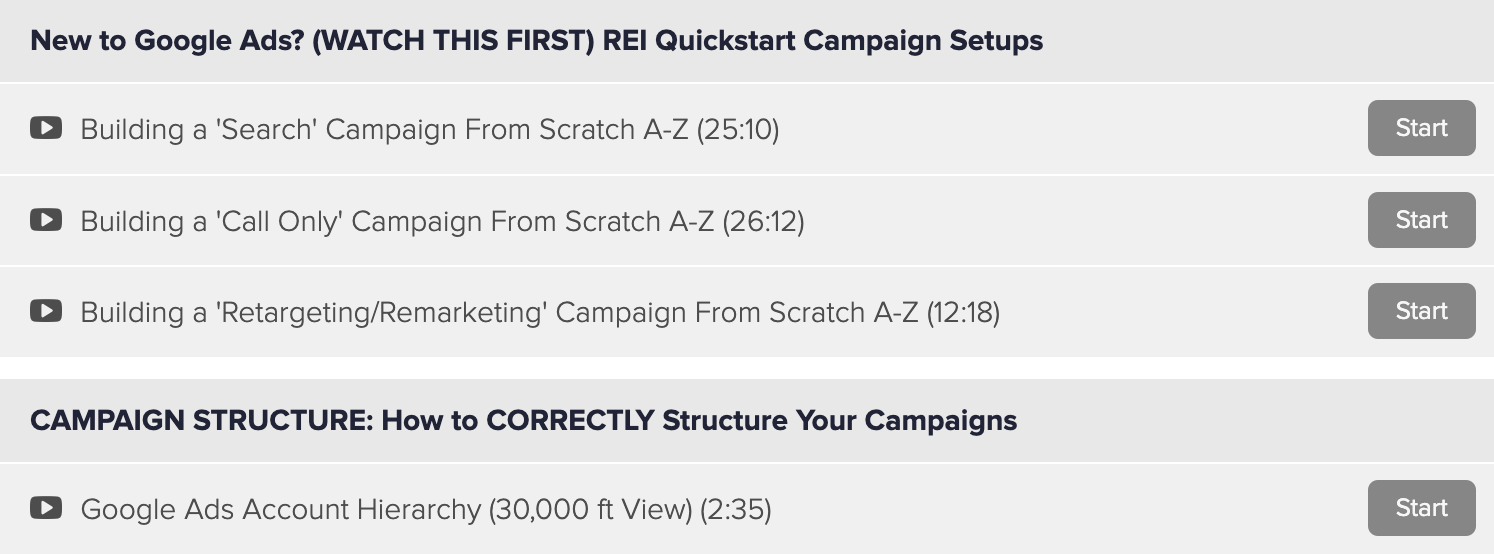Click 'How to CORRECTLY Structure Your Campaigns' heading text
The image size is (1494, 554).
(699, 420)
